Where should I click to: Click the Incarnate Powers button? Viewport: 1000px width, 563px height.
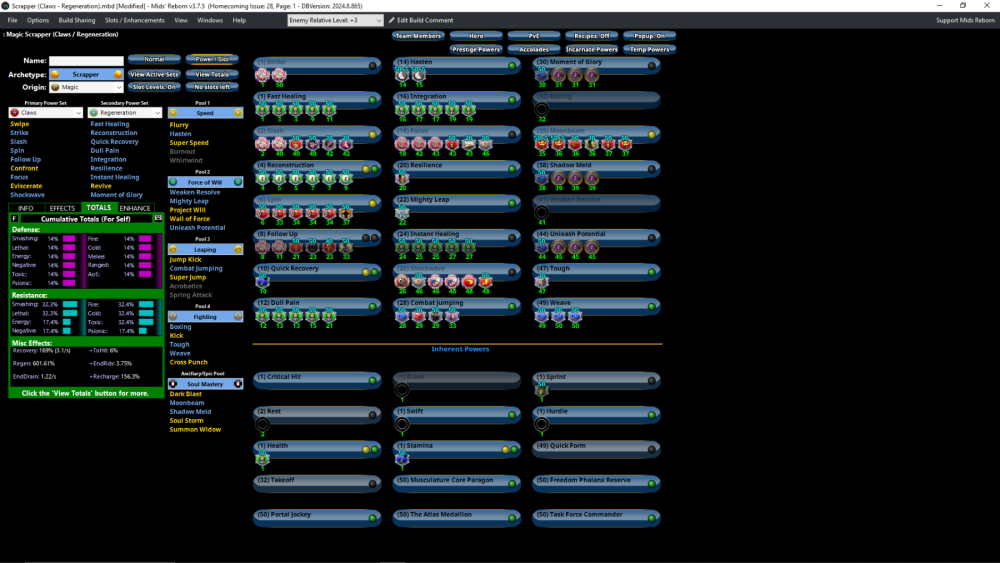click(591, 49)
